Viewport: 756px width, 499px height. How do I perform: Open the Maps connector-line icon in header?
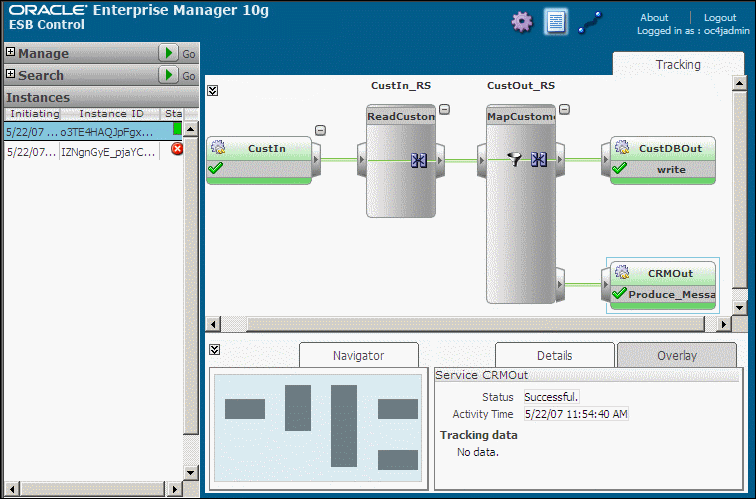coord(590,23)
